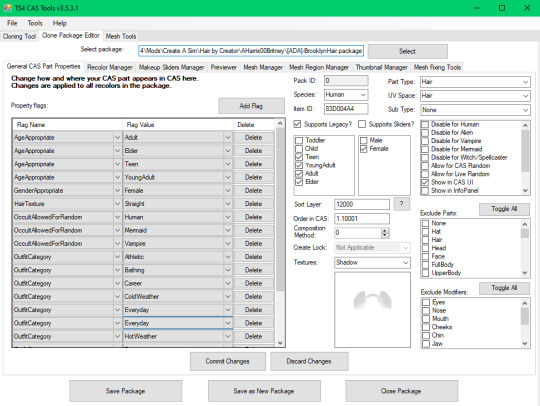Check the Hat exclude part
The width and height of the screenshot is (540, 406).
pyautogui.click(x=425, y=231)
